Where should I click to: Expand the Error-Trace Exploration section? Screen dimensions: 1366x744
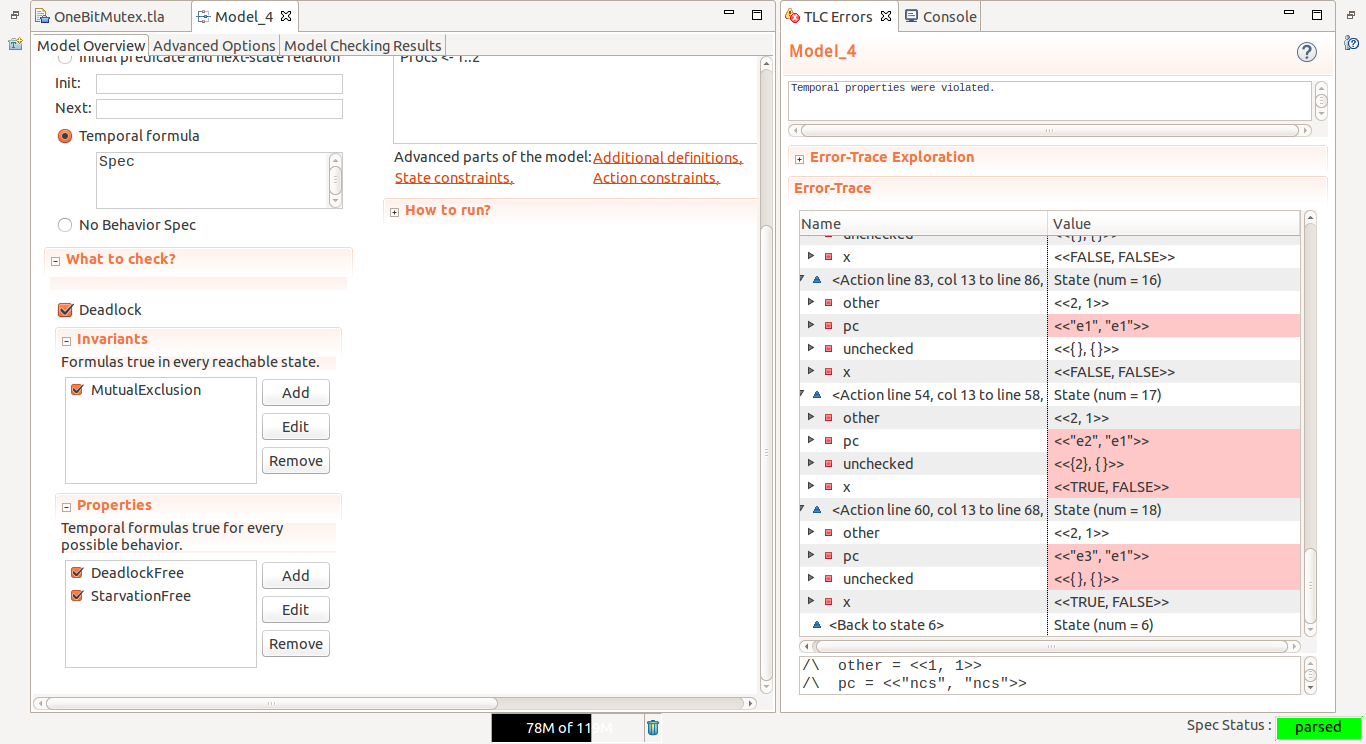799,158
